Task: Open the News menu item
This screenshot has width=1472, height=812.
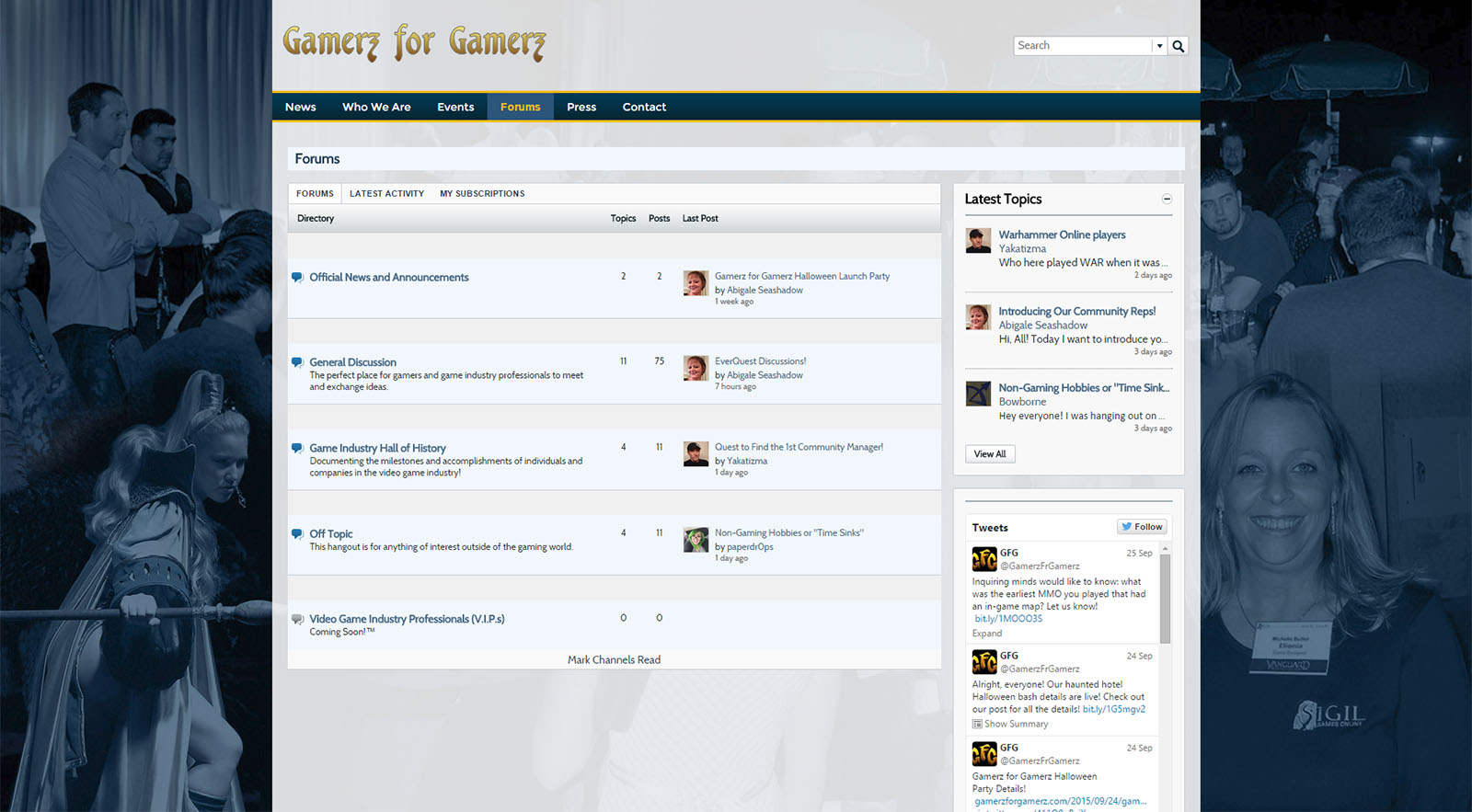Action: pos(301,107)
